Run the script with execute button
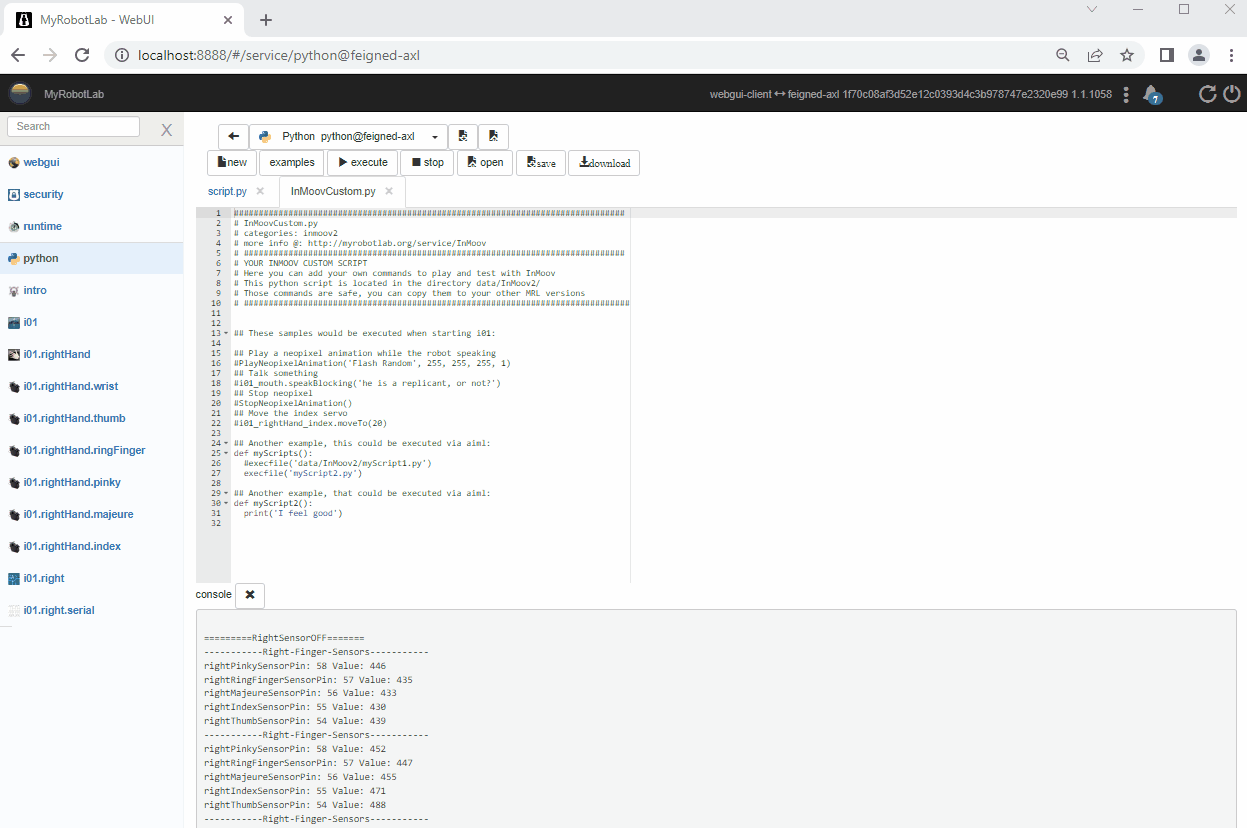 (362, 163)
